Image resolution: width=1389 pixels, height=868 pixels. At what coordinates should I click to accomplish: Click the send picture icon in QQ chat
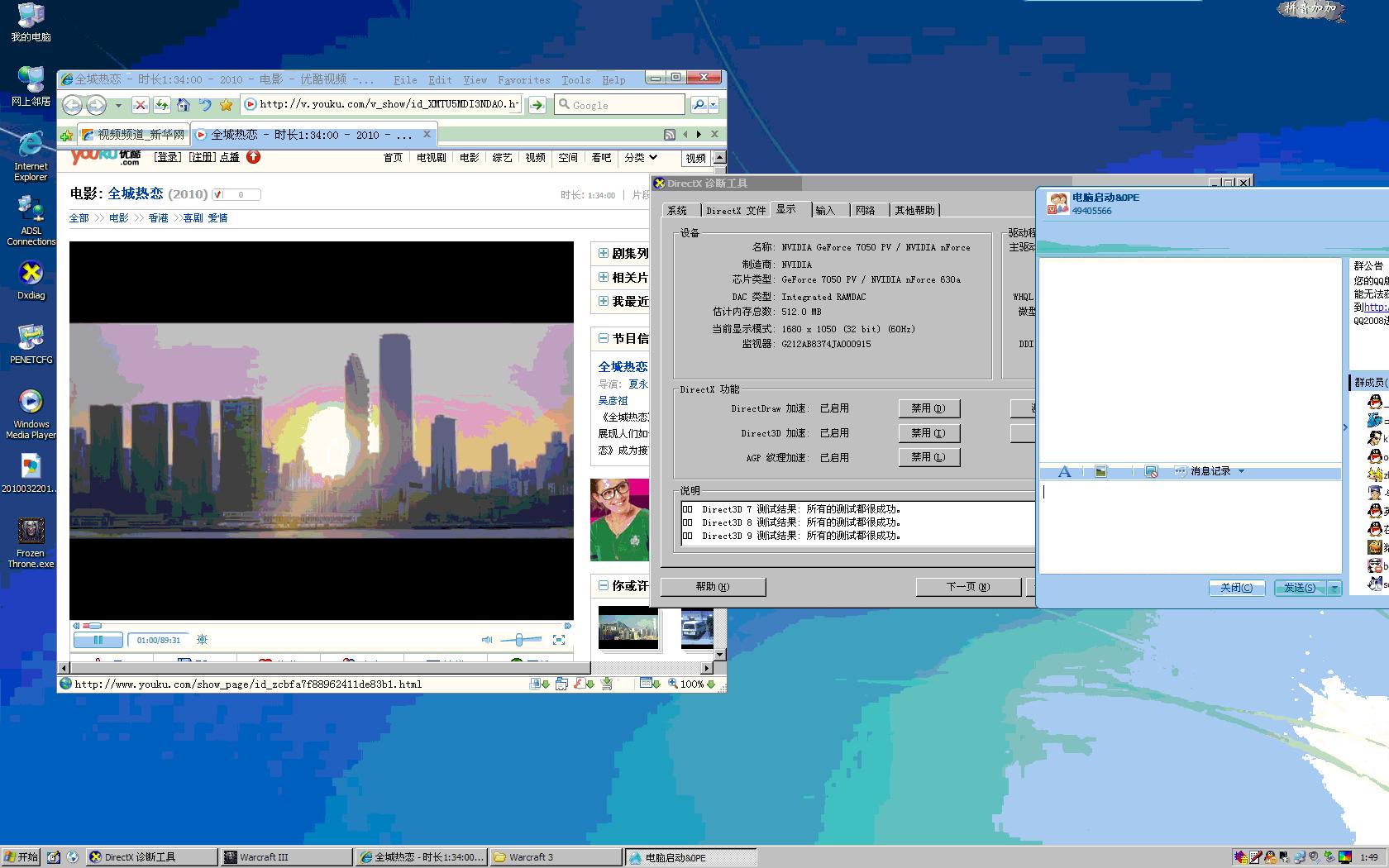pyautogui.click(x=1100, y=471)
